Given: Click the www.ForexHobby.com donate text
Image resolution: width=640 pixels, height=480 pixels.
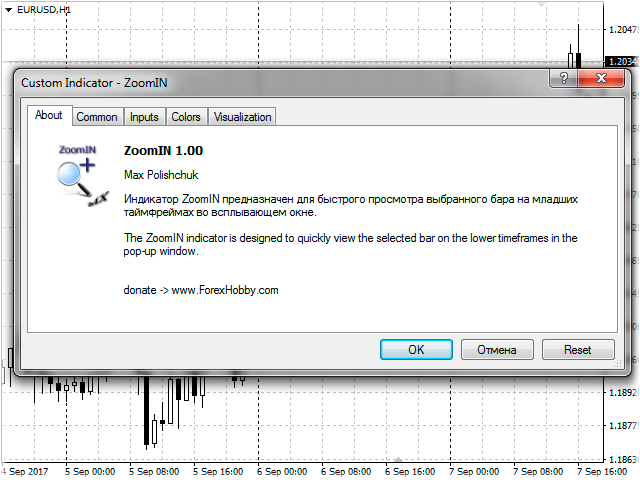Looking at the screenshot, I should pyautogui.click(x=225, y=290).
